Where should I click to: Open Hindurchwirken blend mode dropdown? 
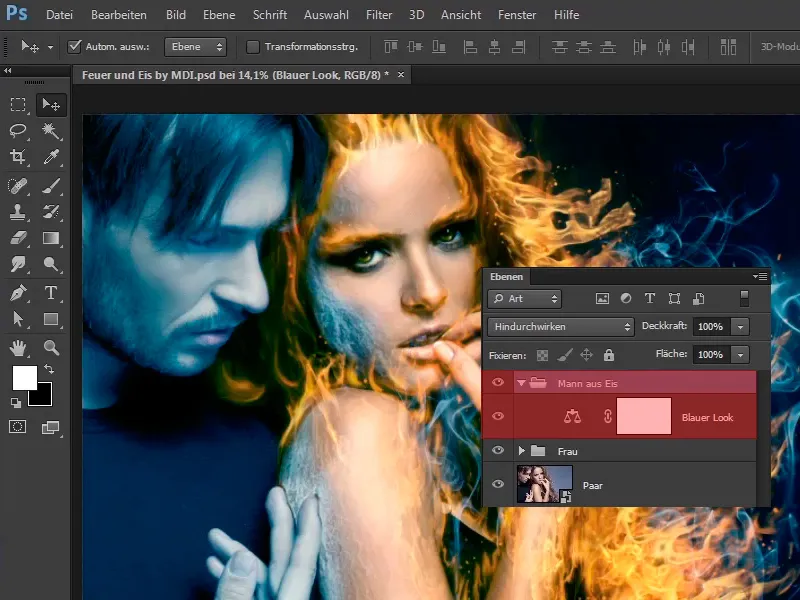(x=561, y=327)
